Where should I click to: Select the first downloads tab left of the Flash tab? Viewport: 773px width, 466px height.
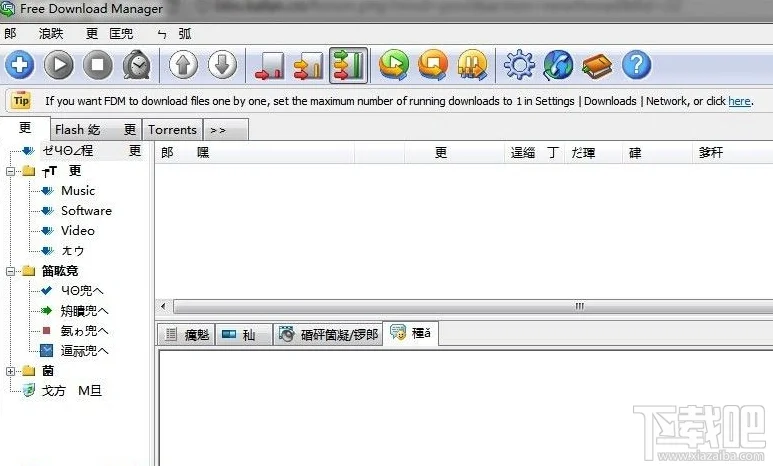coord(25,128)
